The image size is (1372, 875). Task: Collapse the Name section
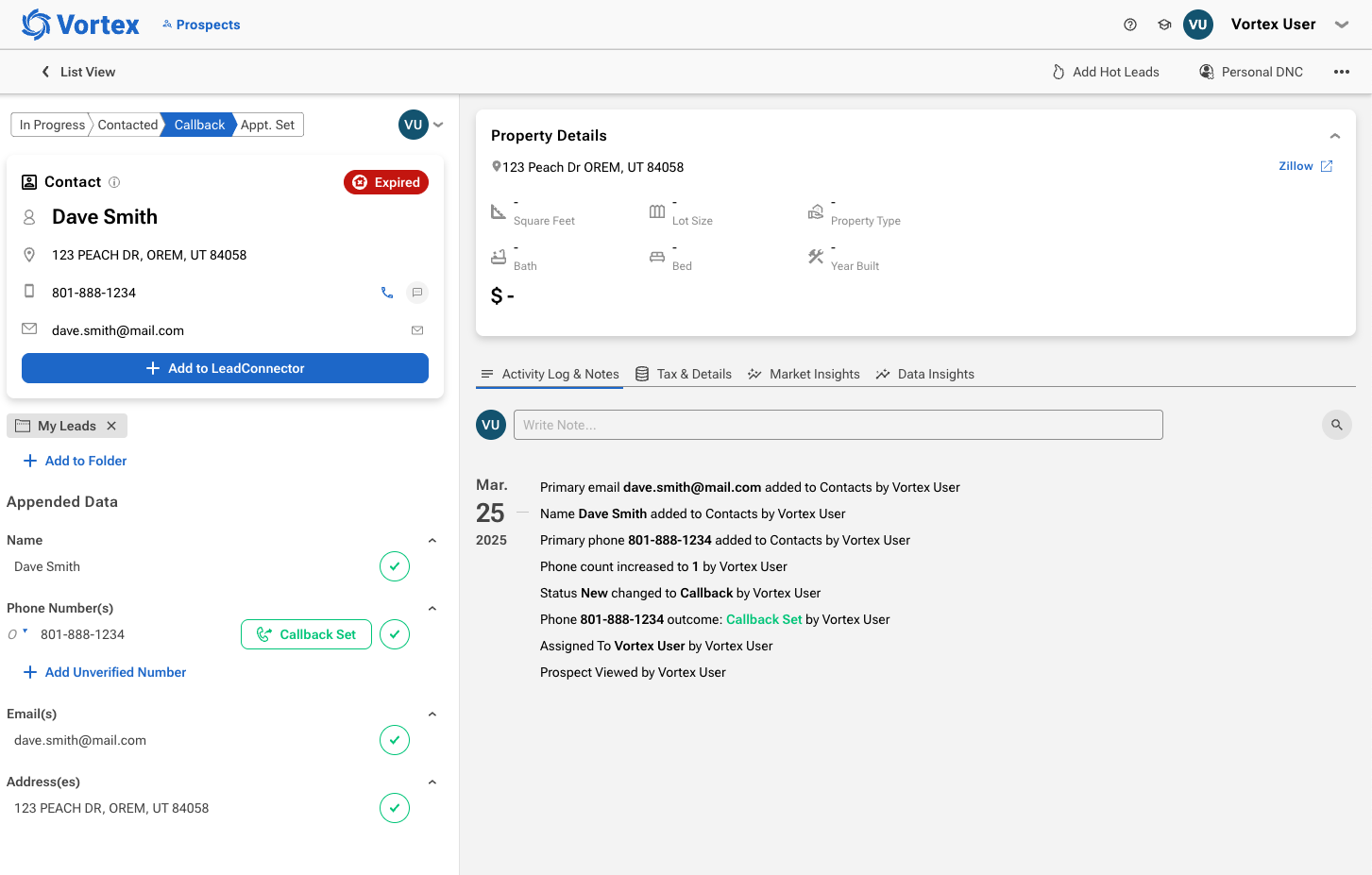(x=432, y=541)
